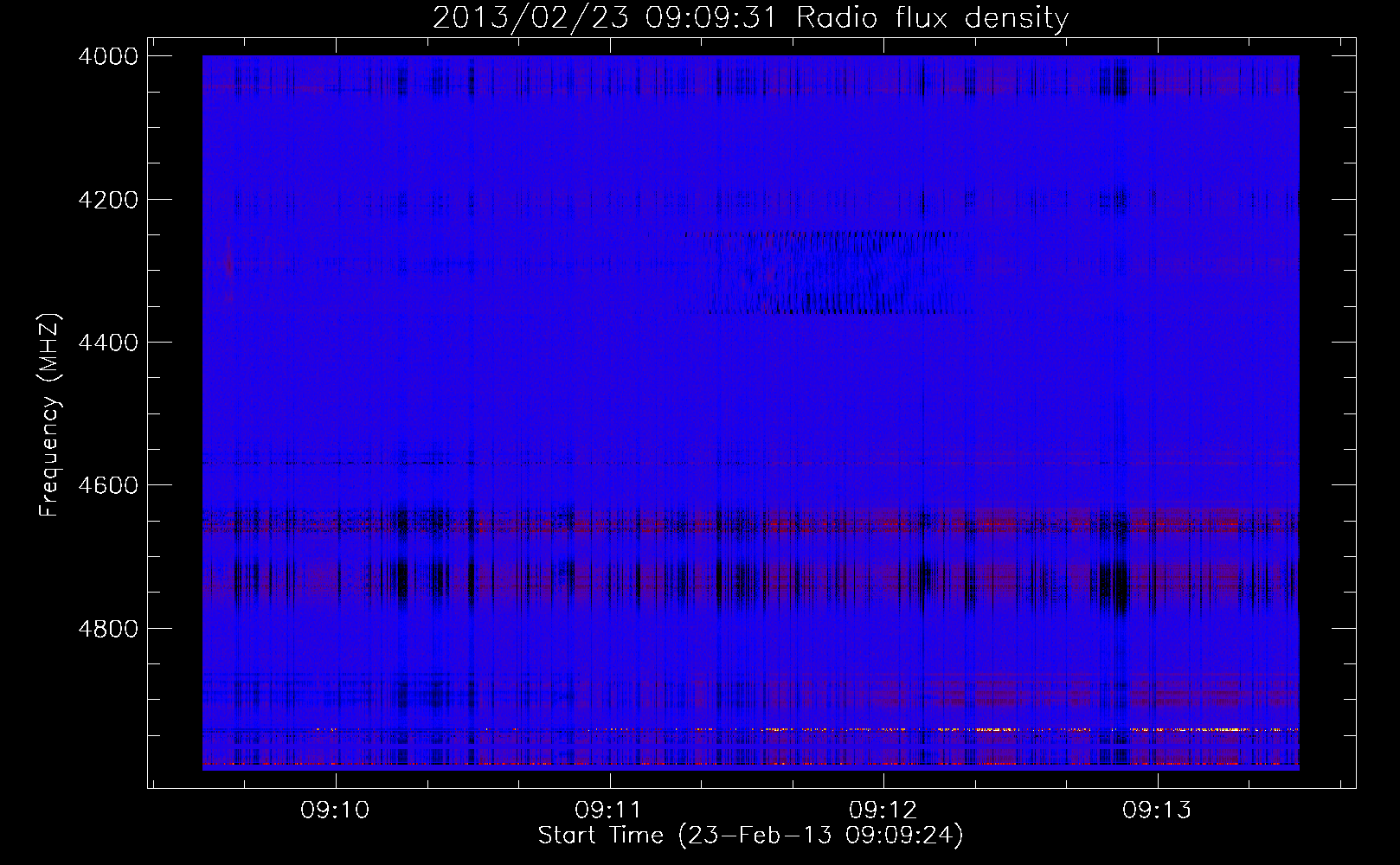Click the '4600' frequency axis label
This screenshot has height=865, width=1400.
click(x=108, y=485)
